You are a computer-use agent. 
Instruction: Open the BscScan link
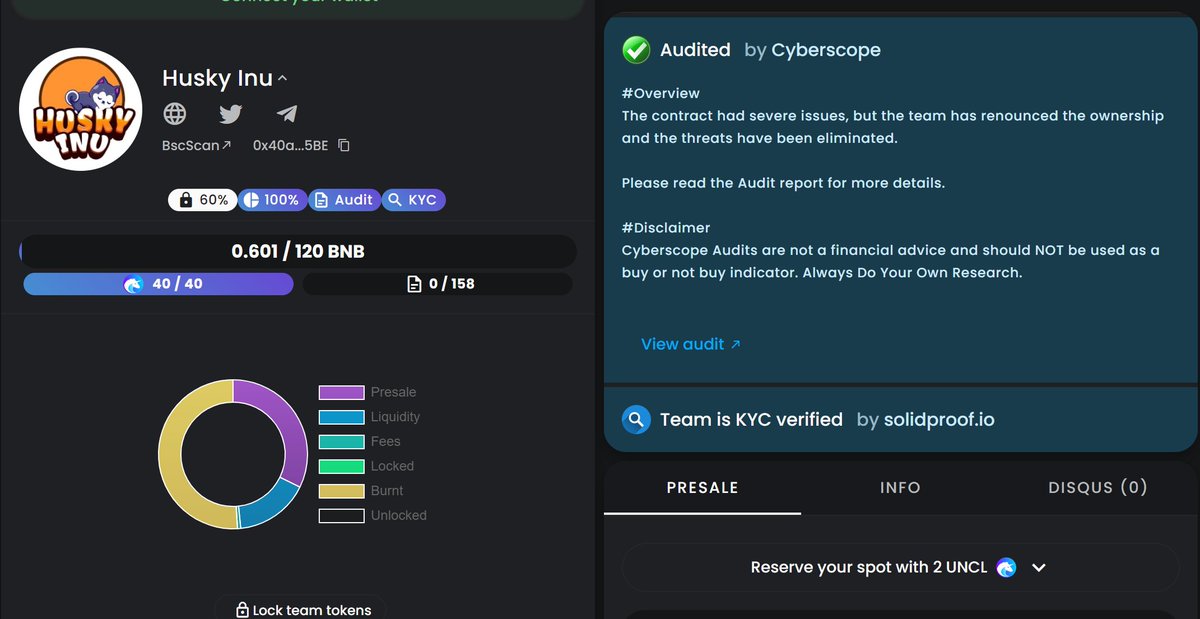(x=197, y=145)
